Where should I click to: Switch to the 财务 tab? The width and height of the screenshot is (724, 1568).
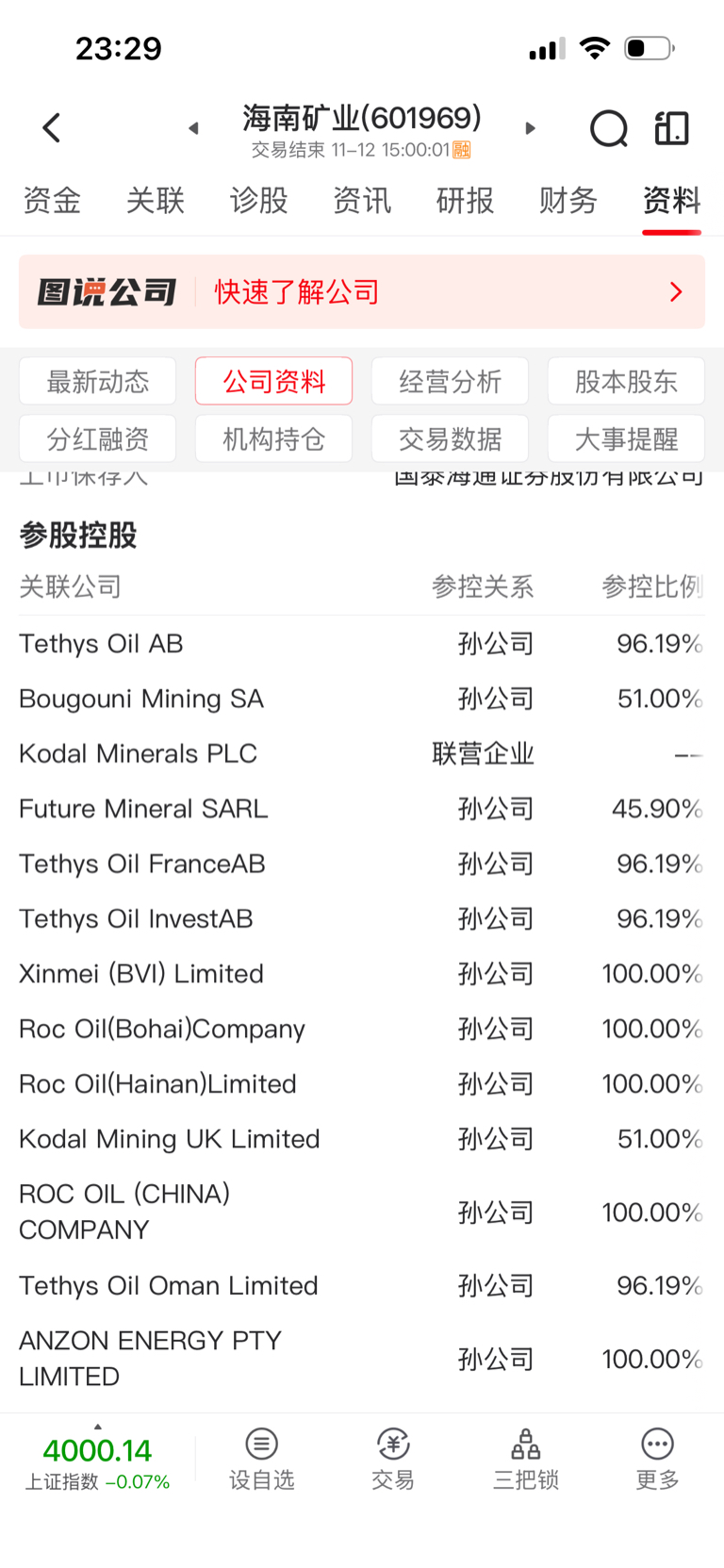[568, 201]
